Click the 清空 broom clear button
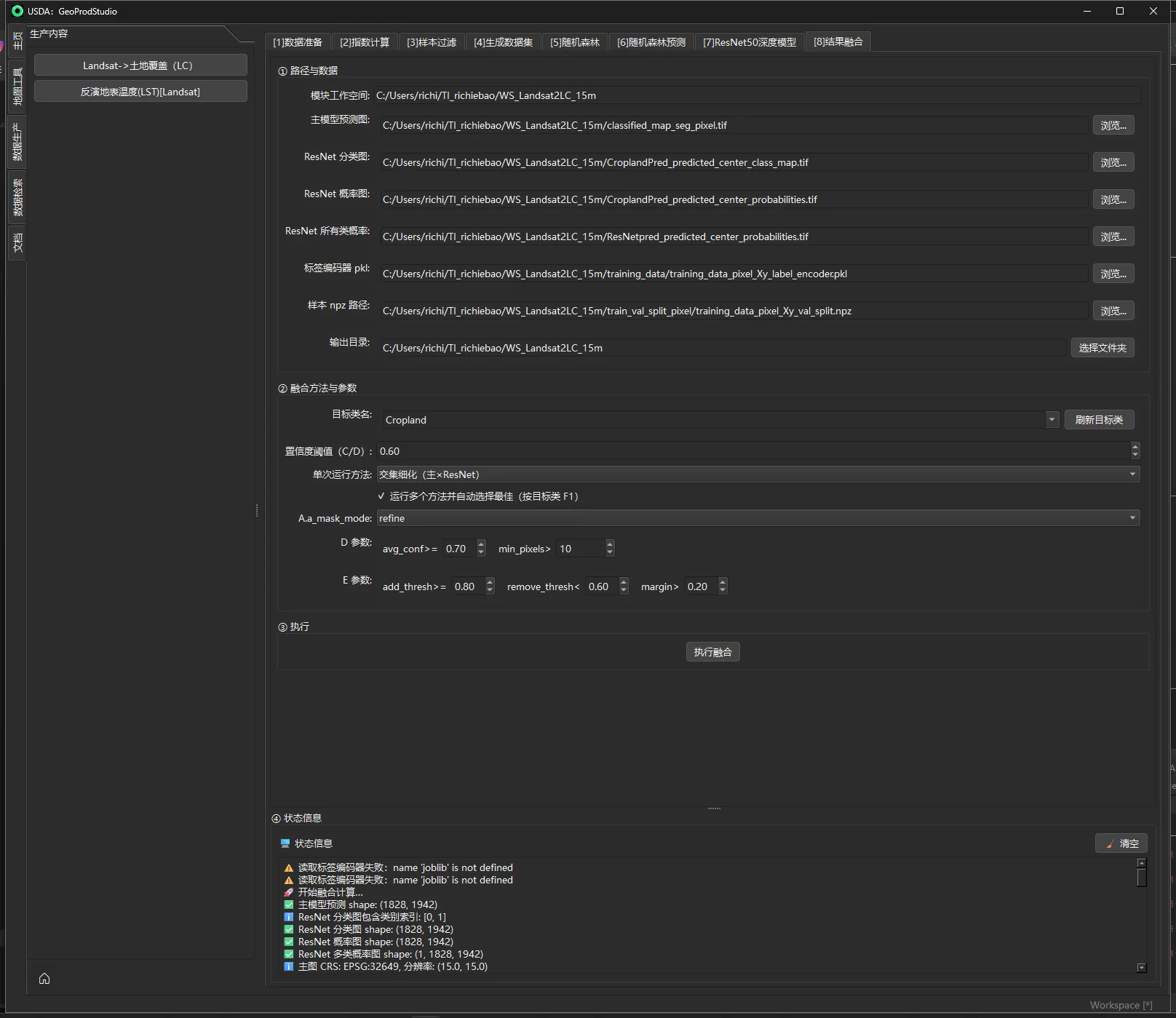Image resolution: width=1176 pixels, height=1018 pixels. tap(1121, 843)
